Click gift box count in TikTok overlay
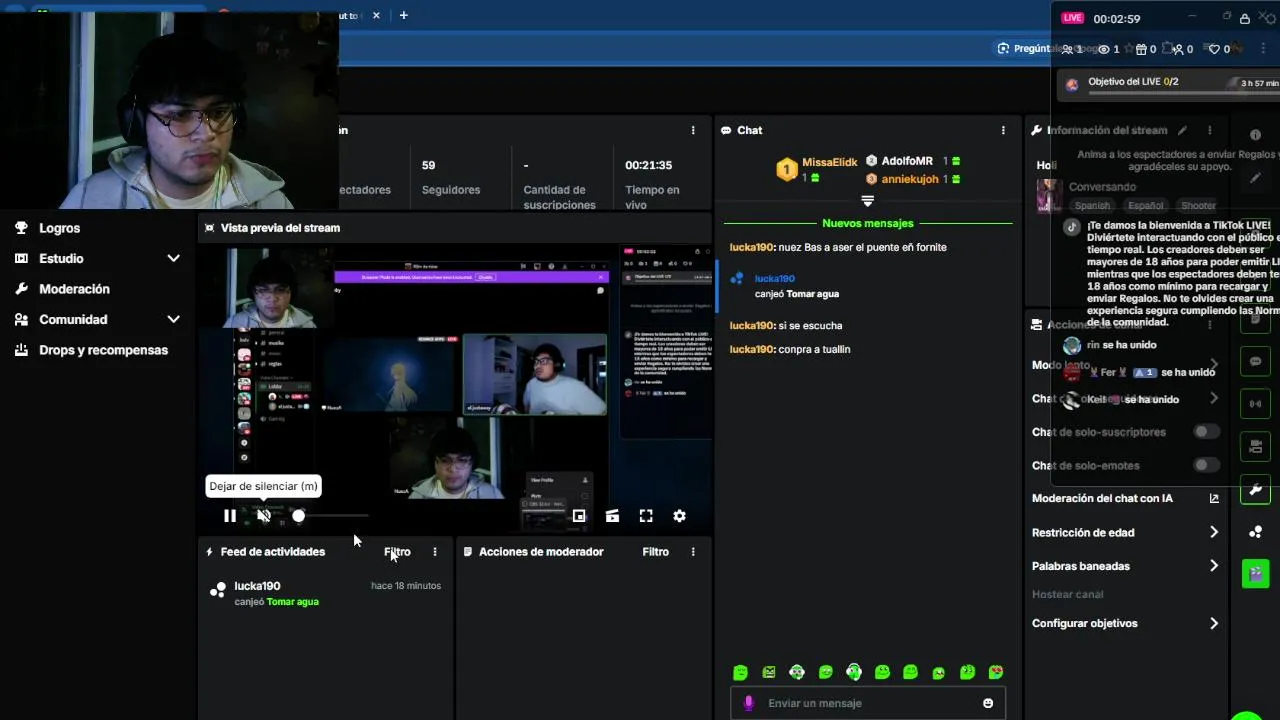The height and width of the screenshot is (720, 1280). pos(1146,49)
